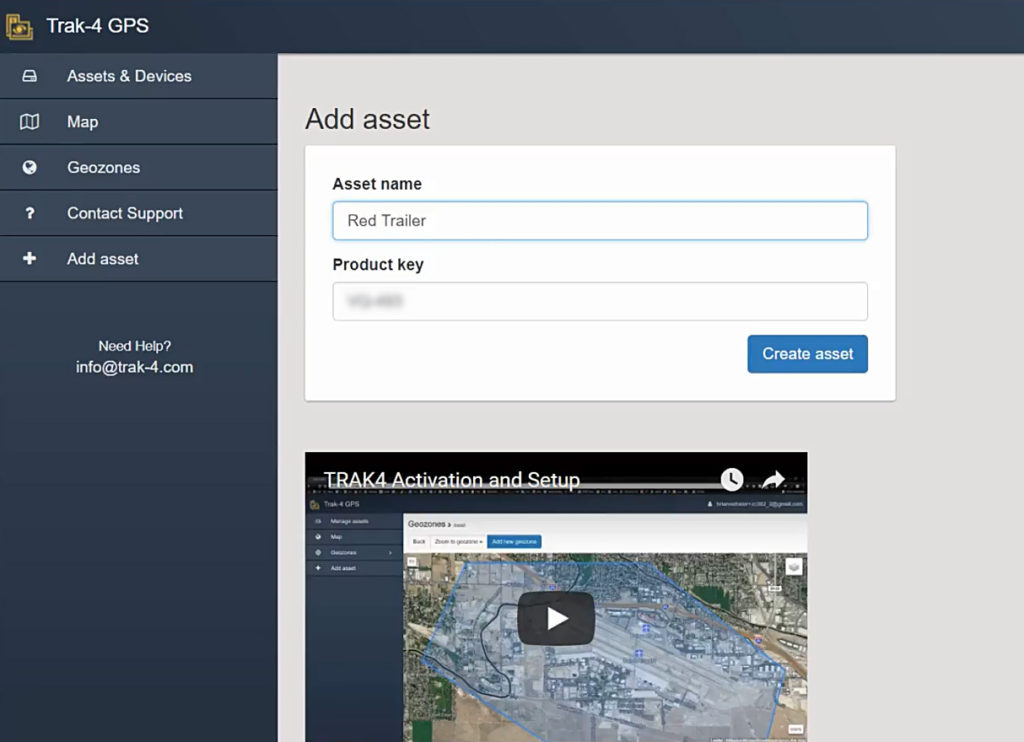The image size is (1024, 742).
Task: Click the Assets & Devices drive icon
Action: (29, 76)
